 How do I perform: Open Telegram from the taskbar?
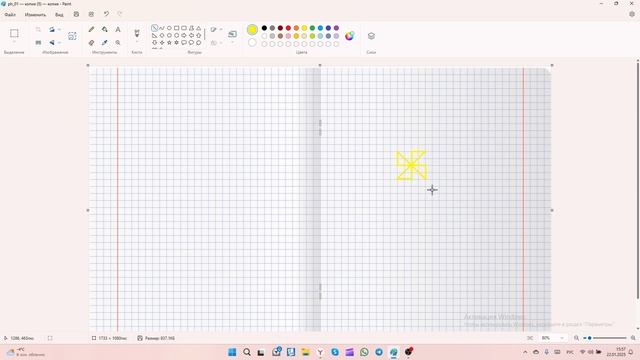379,352
